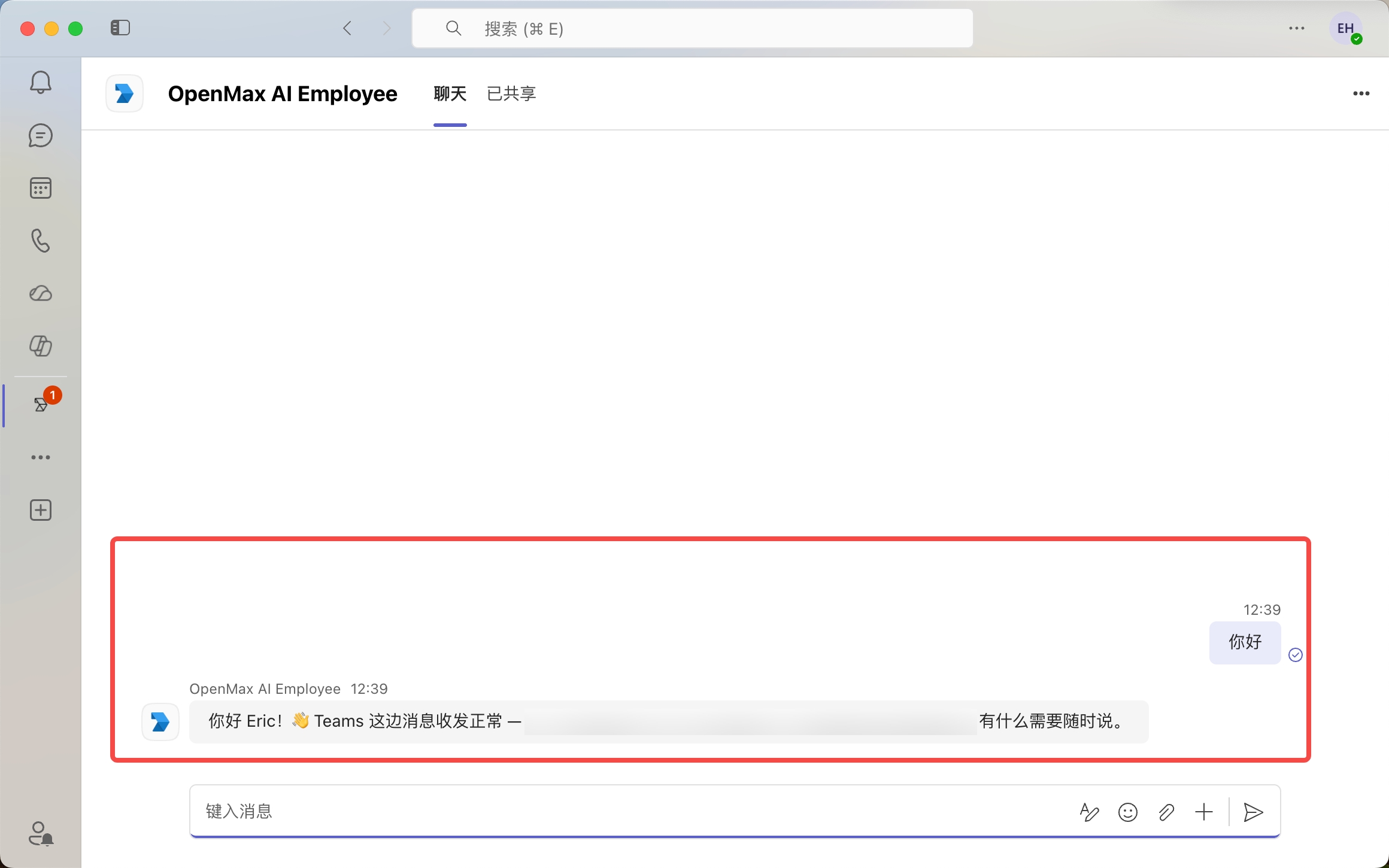Open the Calendar in sidebar
This screenshot has width=1389, height=868.
pyautogui.click(x=41, y=189)
